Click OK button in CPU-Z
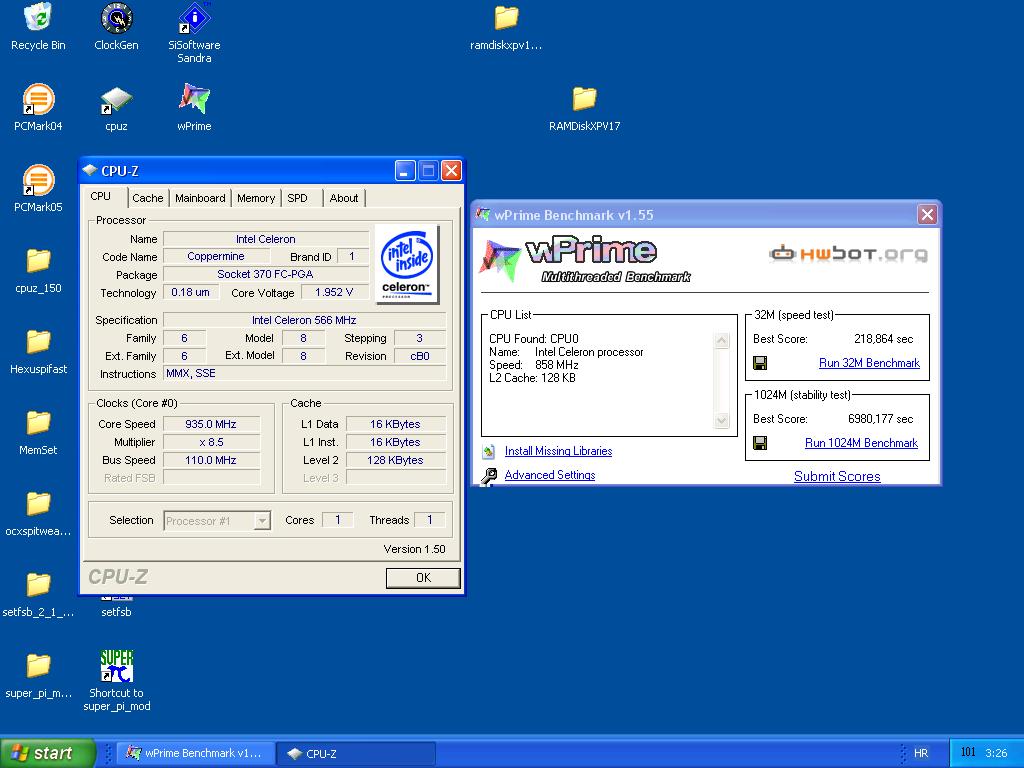 pyautogui.click(x=423, y=577)
